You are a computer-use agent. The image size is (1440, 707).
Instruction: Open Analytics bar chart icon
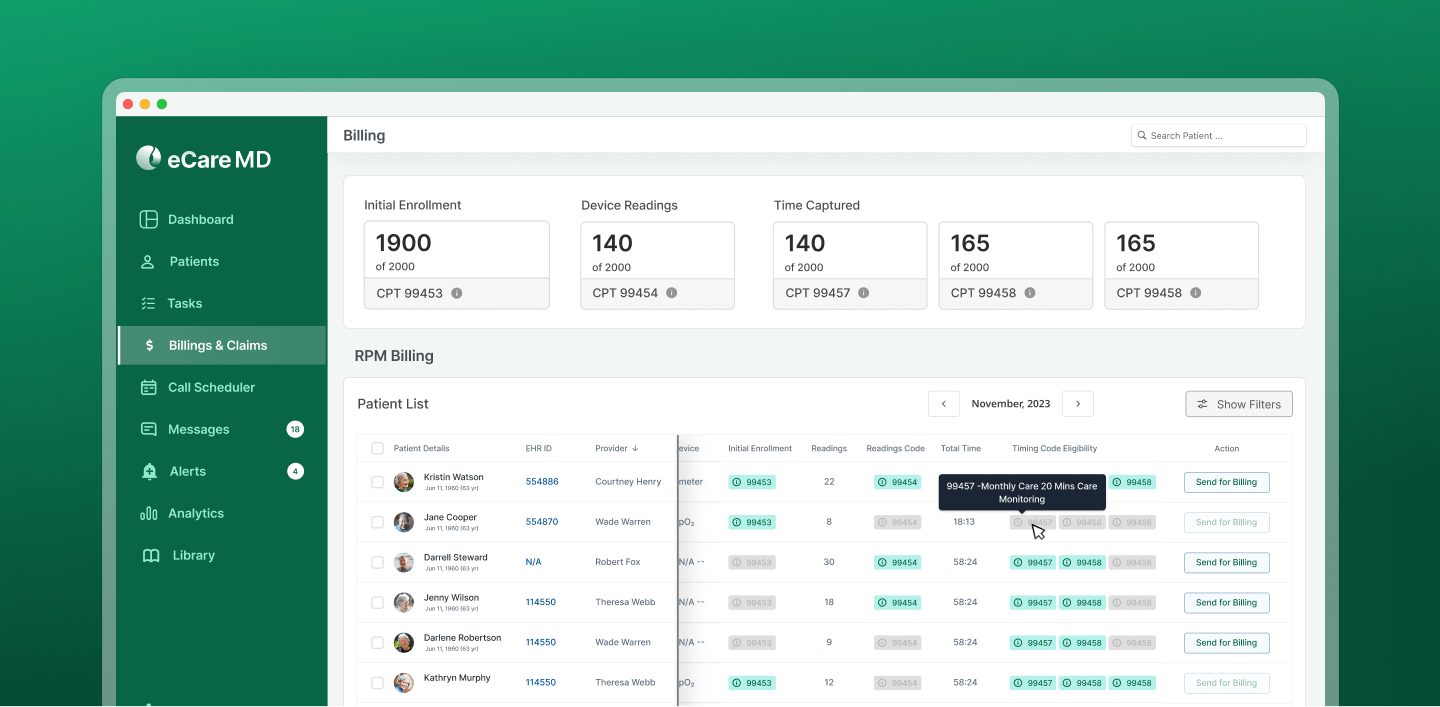(x=149, y=514)
